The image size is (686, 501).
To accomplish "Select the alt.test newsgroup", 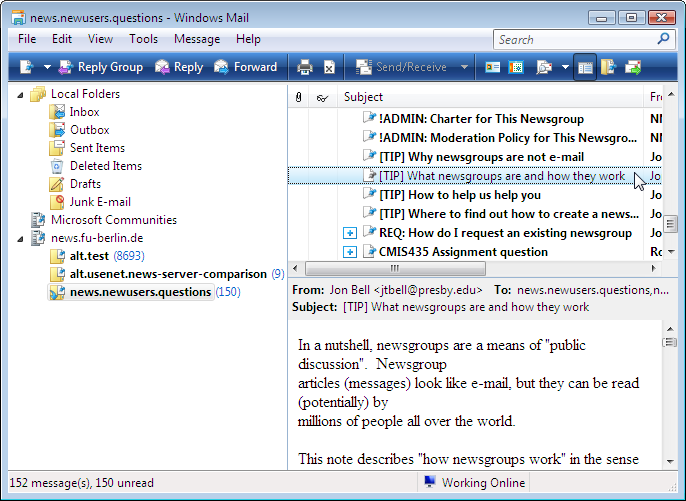I will click(x=88, y=256).
